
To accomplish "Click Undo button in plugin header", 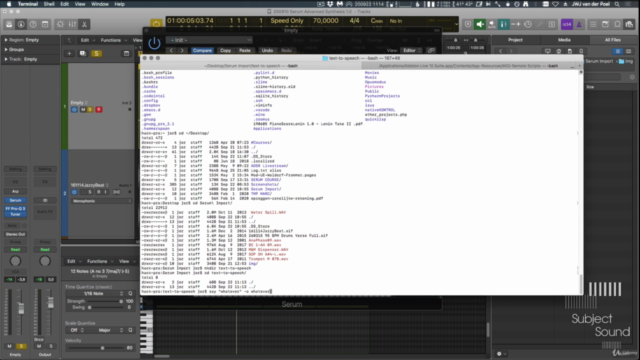I will [x=267, y=51].
